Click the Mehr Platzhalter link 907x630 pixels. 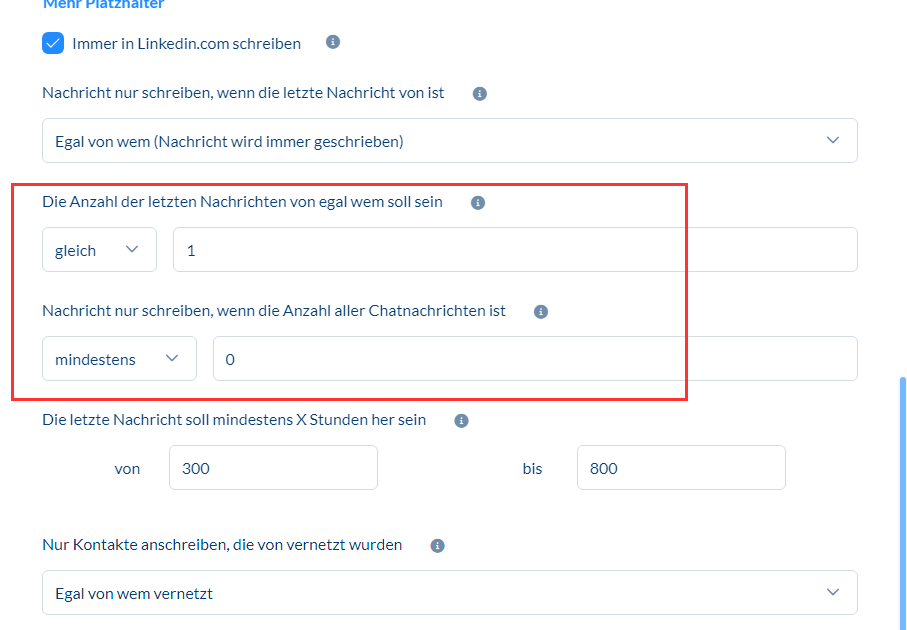click(x=103, y=5)
